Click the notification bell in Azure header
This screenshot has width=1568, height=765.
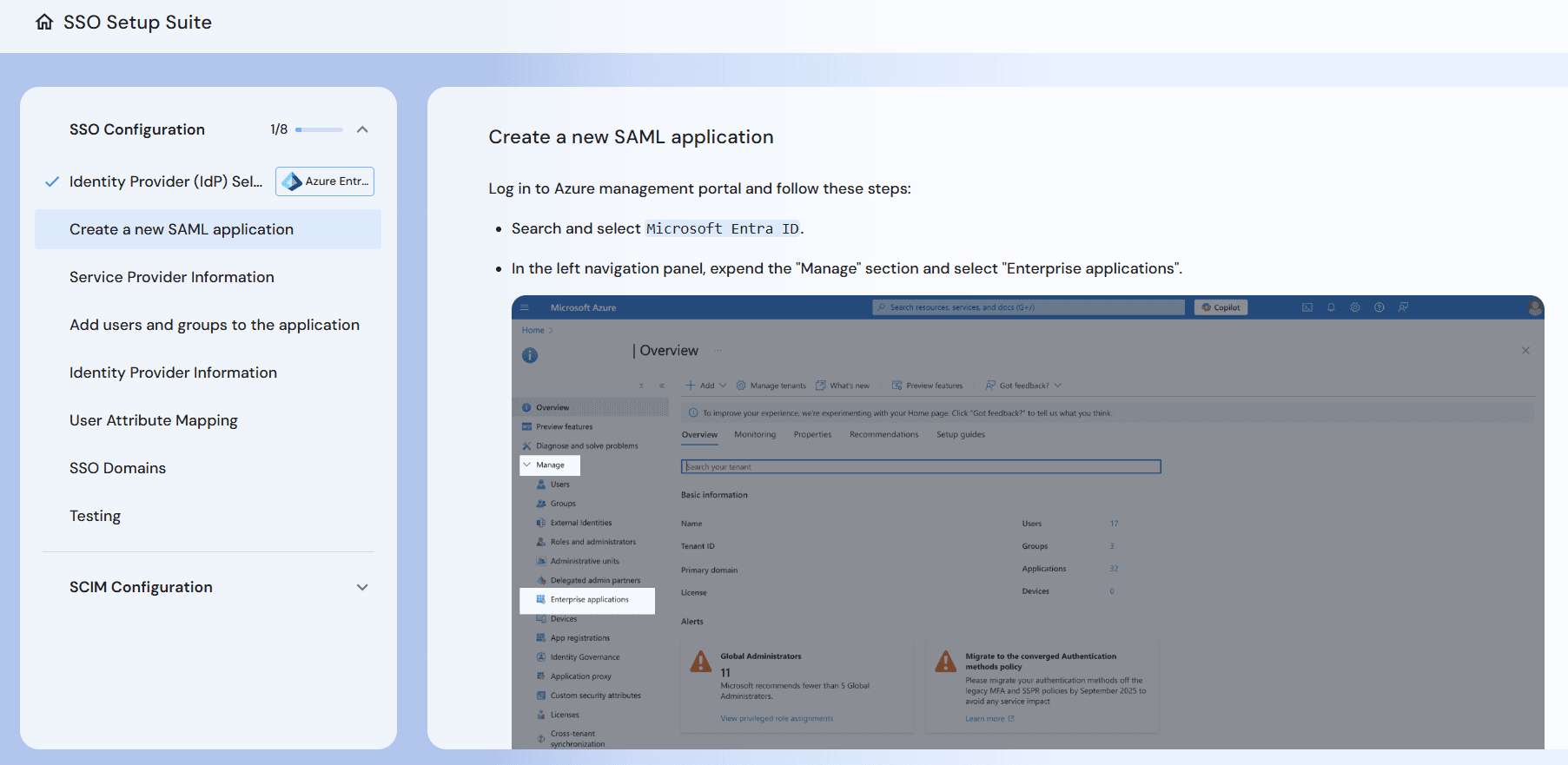coord(1331,307)
